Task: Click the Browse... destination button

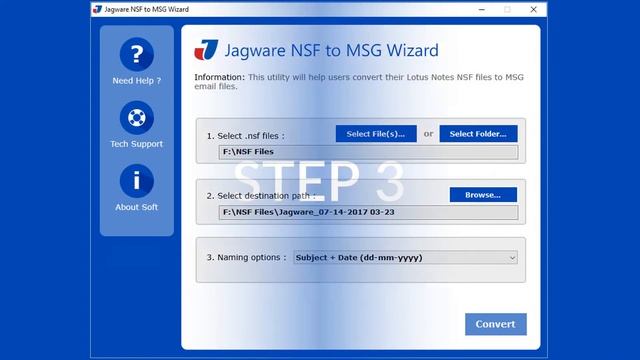Action: click(x=483, y=195)
